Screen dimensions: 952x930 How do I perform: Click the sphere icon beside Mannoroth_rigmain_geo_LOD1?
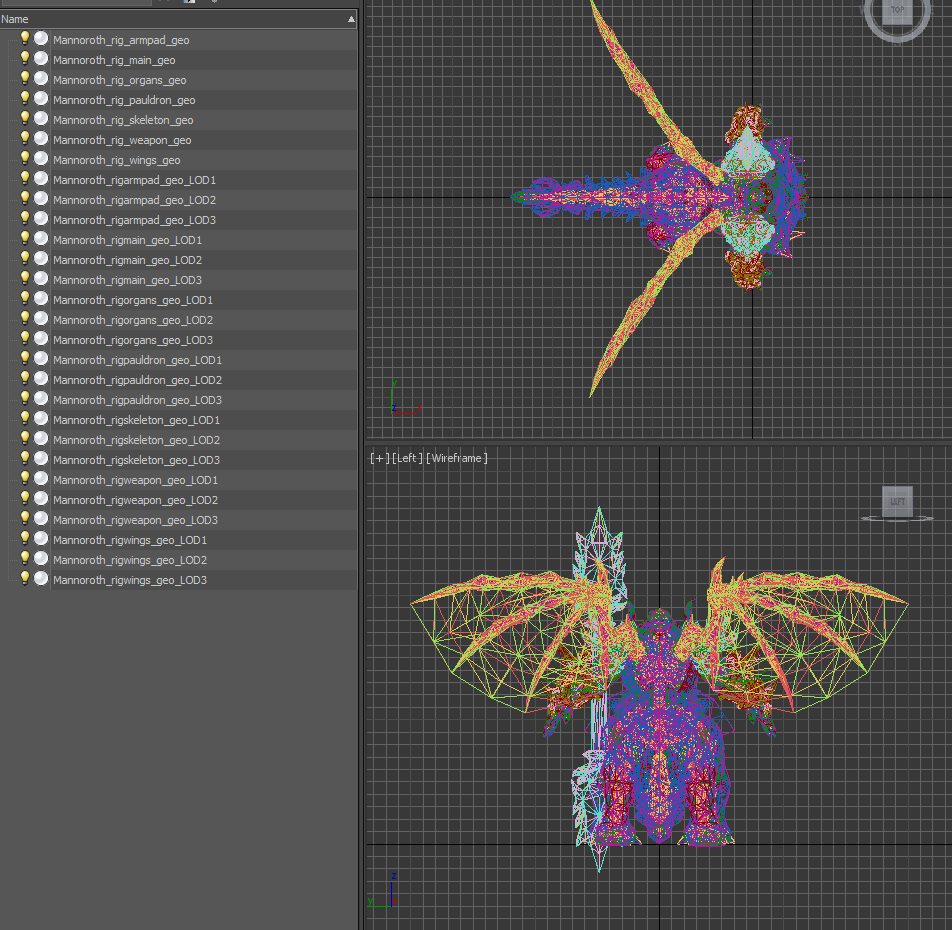41,239
